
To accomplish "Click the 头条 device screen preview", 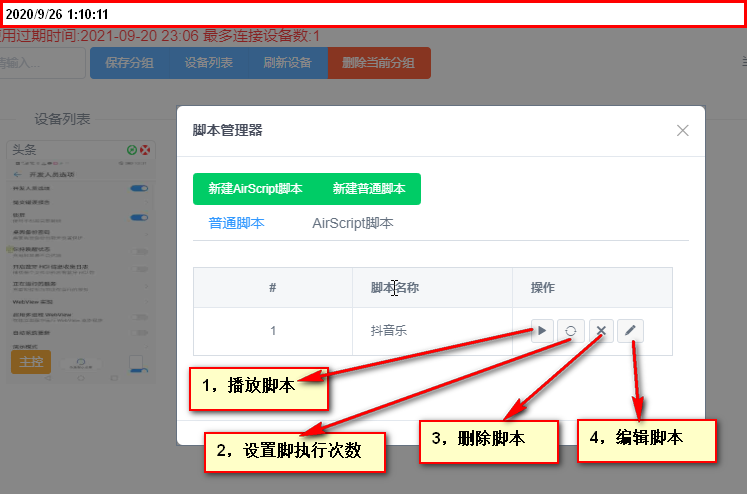I will (81, 270).
